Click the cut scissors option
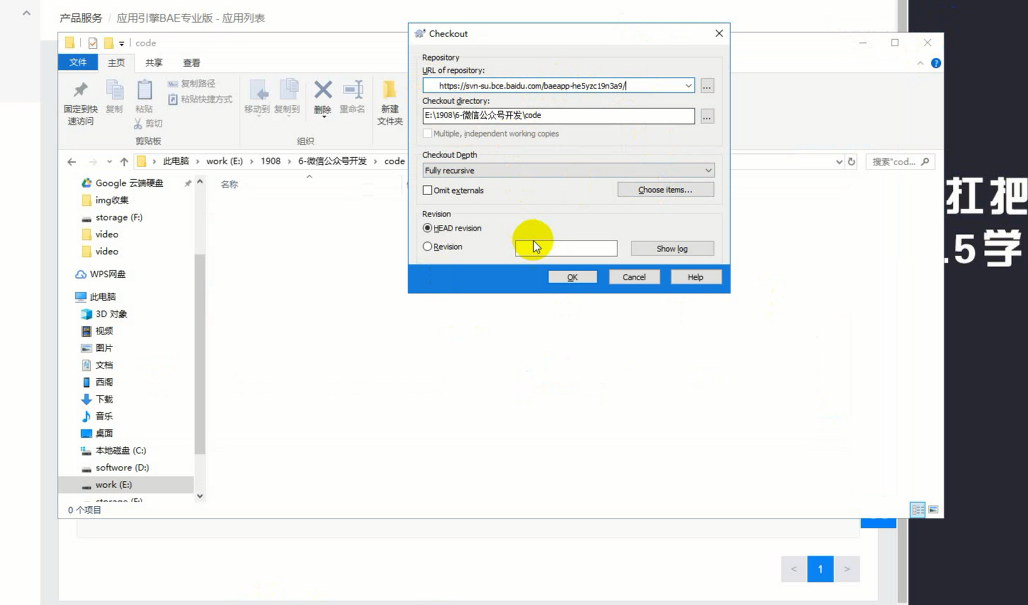 [148, 123]
